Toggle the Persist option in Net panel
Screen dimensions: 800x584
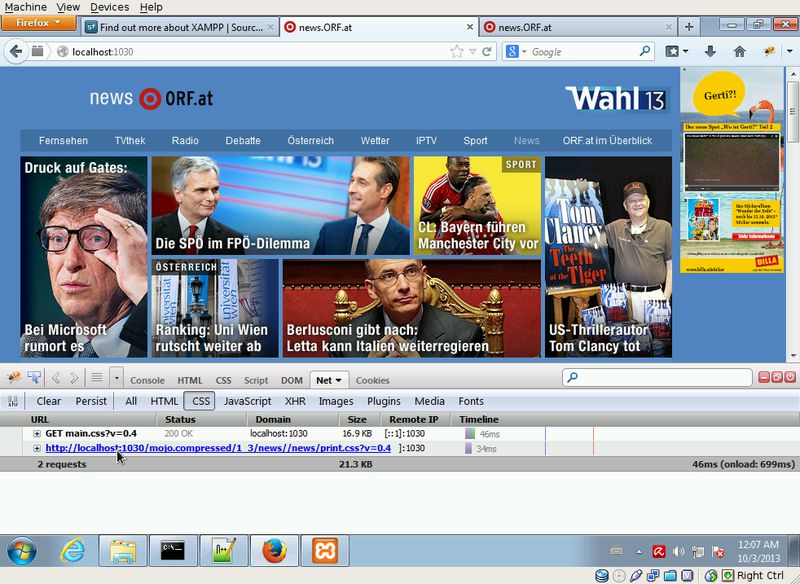91,401
